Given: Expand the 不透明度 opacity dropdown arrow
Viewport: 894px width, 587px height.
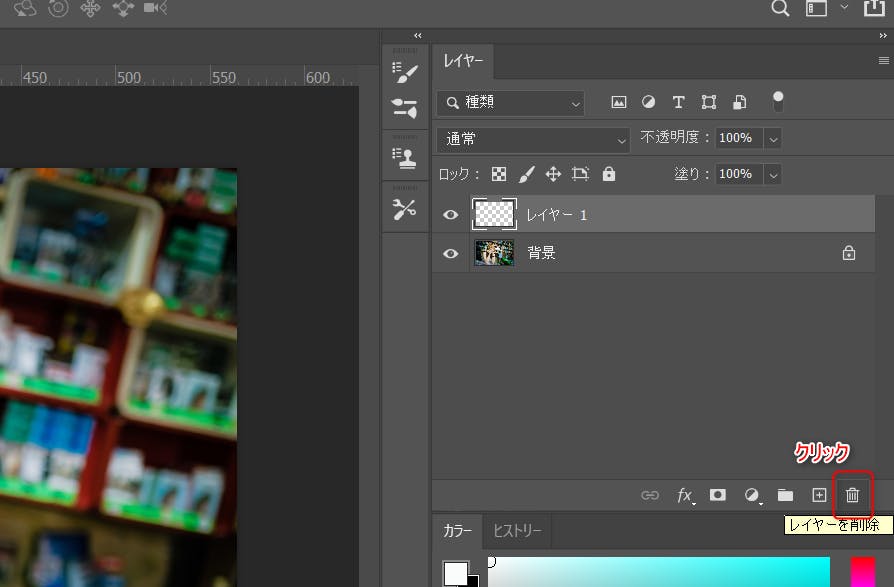Looking at the screenshot, I should 773,139.
